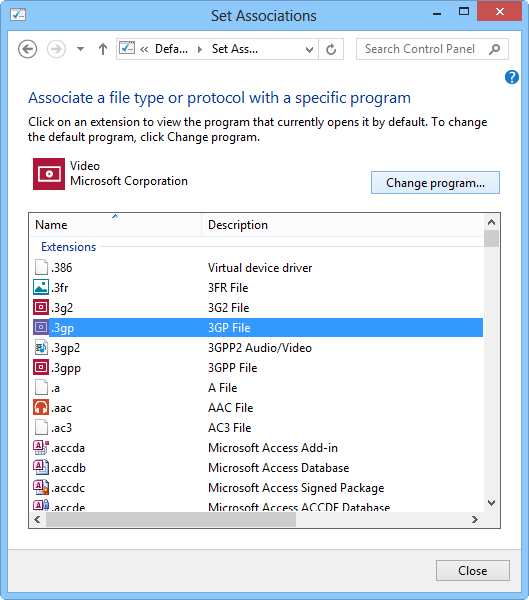Expand the breadcrumb arrow after 'Defa...'

click(199, 49)
